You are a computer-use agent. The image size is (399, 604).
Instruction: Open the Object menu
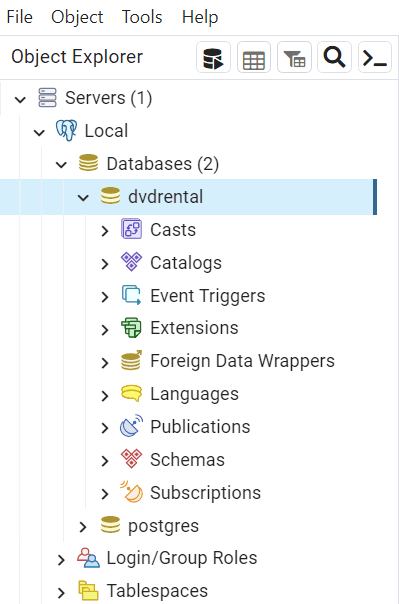77,17
